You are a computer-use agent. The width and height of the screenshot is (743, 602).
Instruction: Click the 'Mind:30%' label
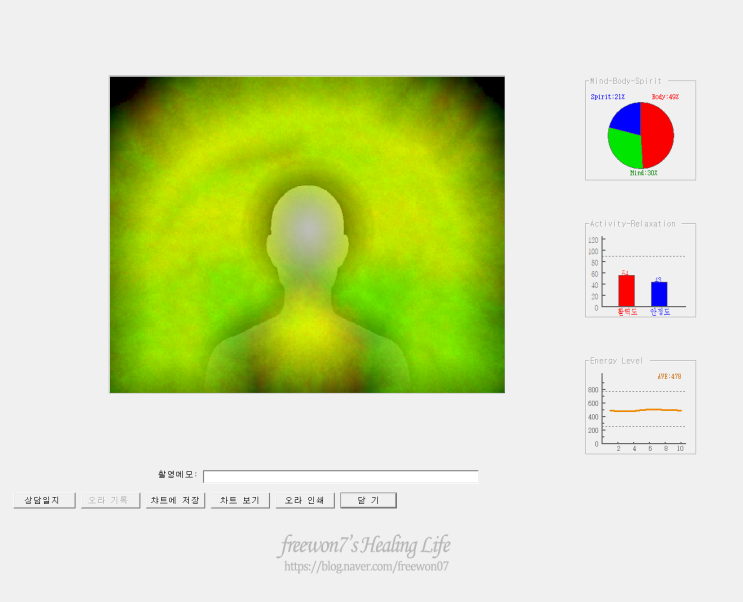pyautogui.click(x=643, y=173)
